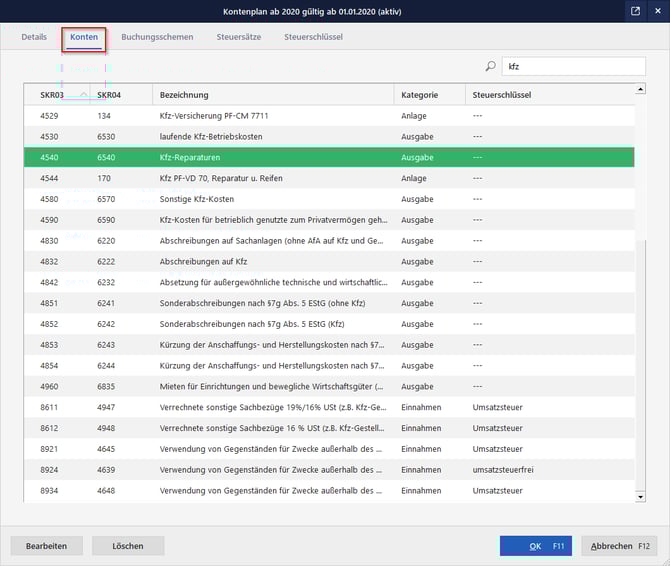Click the umsatzsteuerfrei cell in row 8924

tap(503, 470)
